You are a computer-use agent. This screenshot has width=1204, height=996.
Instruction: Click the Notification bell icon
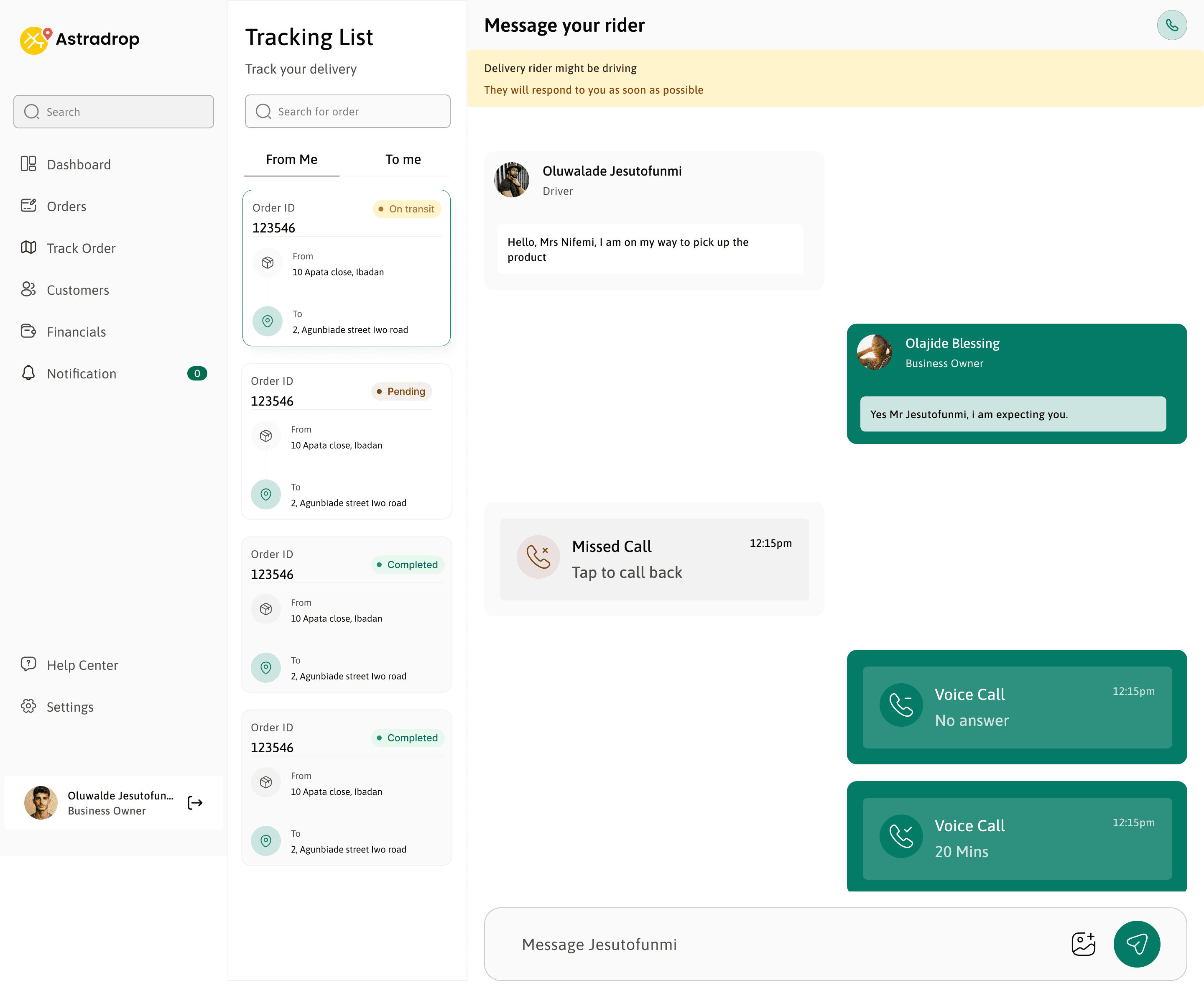(28, 373)
